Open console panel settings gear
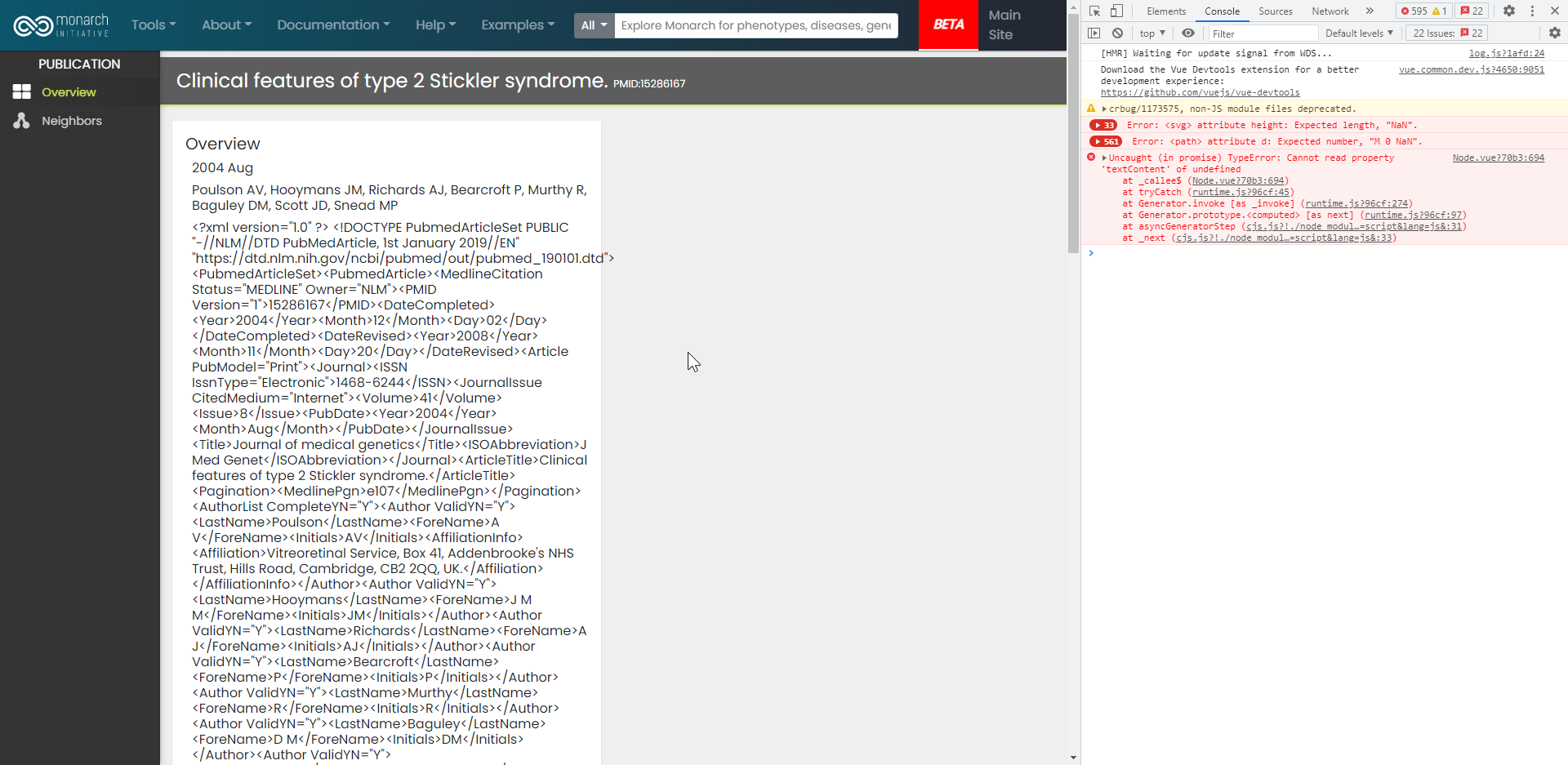The width and height of the screenshot is (1568, 765). [x=1556, y=33]
